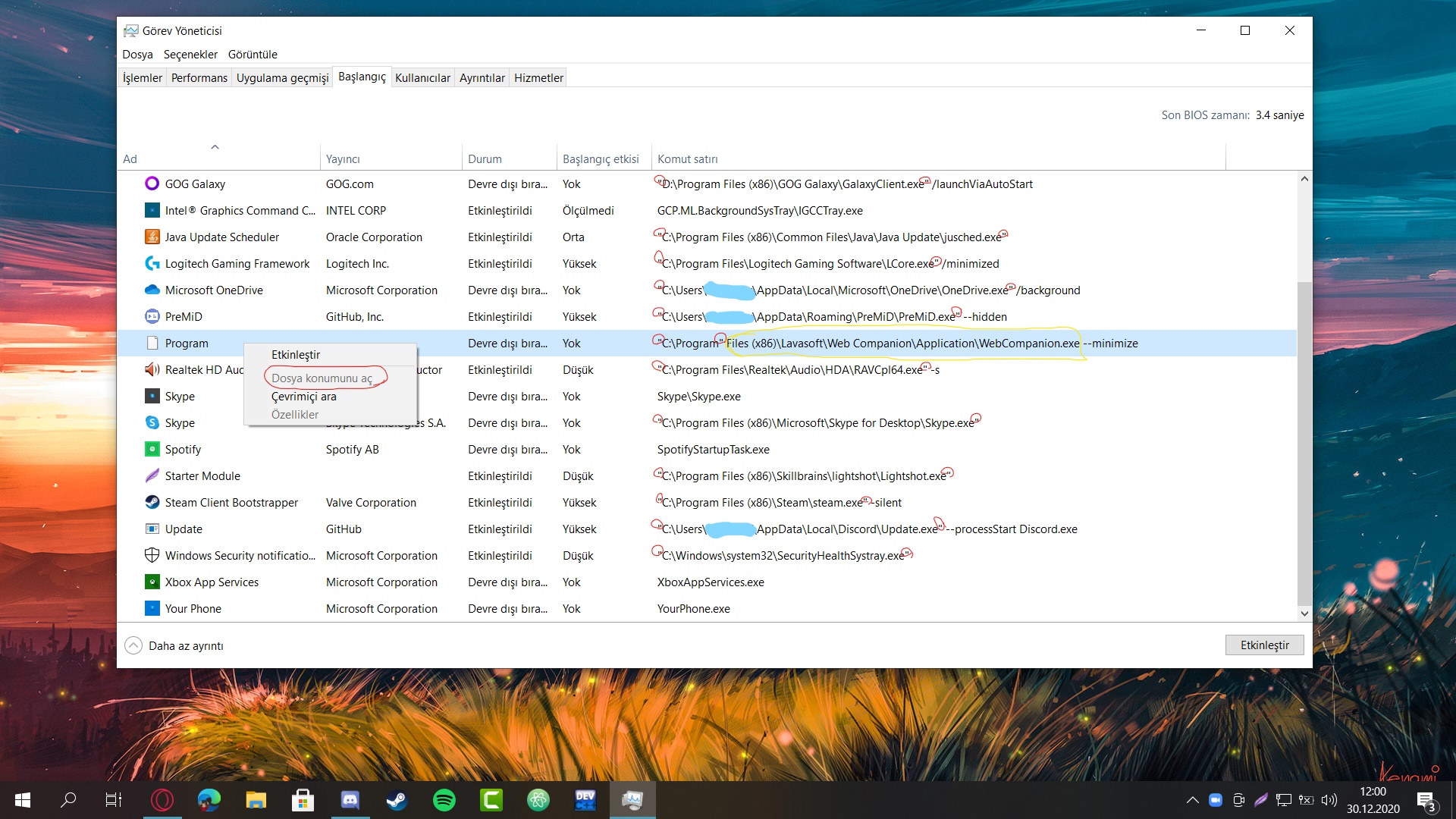Screen dimensions: 1456x819
Task: Click the Steam icon in taskbar
Action: tap(396, 799)
